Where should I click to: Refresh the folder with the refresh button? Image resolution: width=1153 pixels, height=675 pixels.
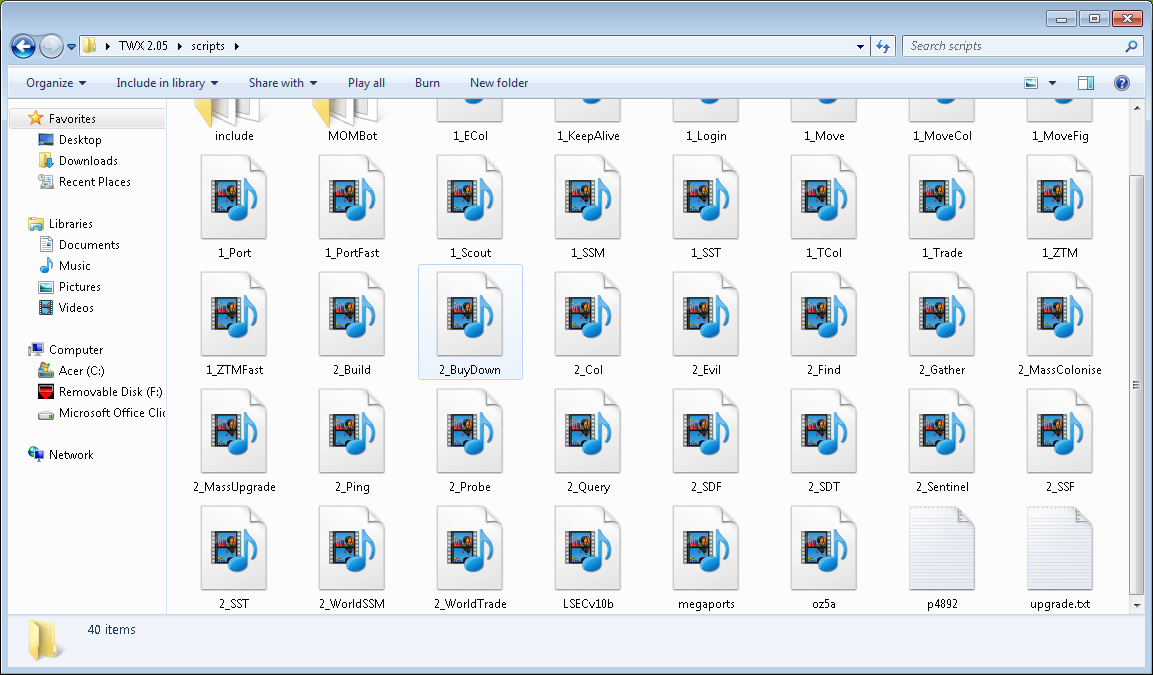883,46
